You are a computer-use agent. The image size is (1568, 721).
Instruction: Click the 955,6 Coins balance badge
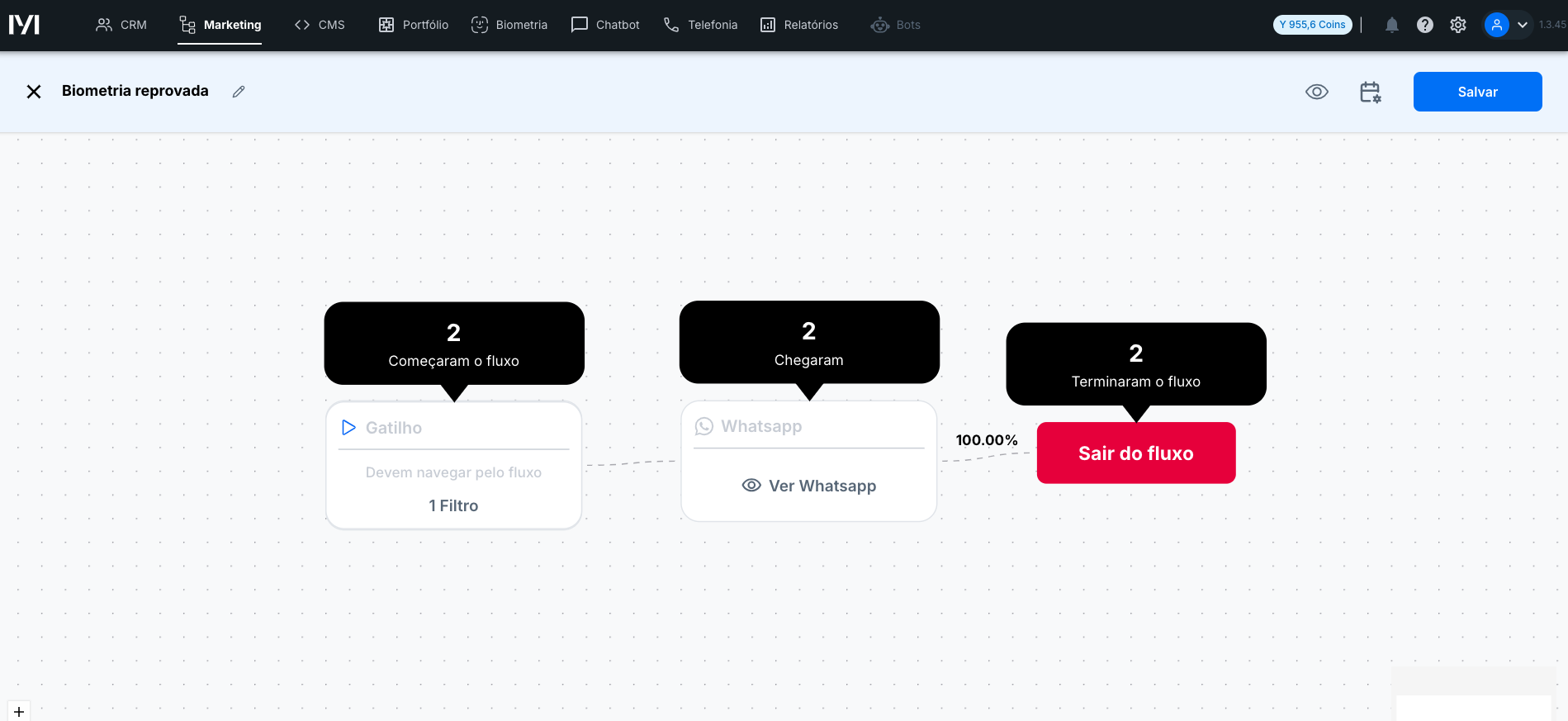coord(1312,25)
